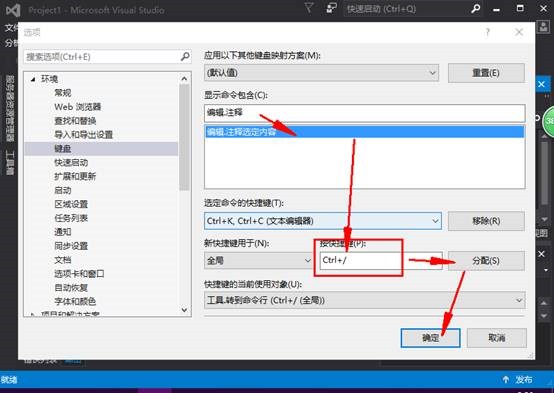
Task: Click the 取消 button
Action: point(497,338)
